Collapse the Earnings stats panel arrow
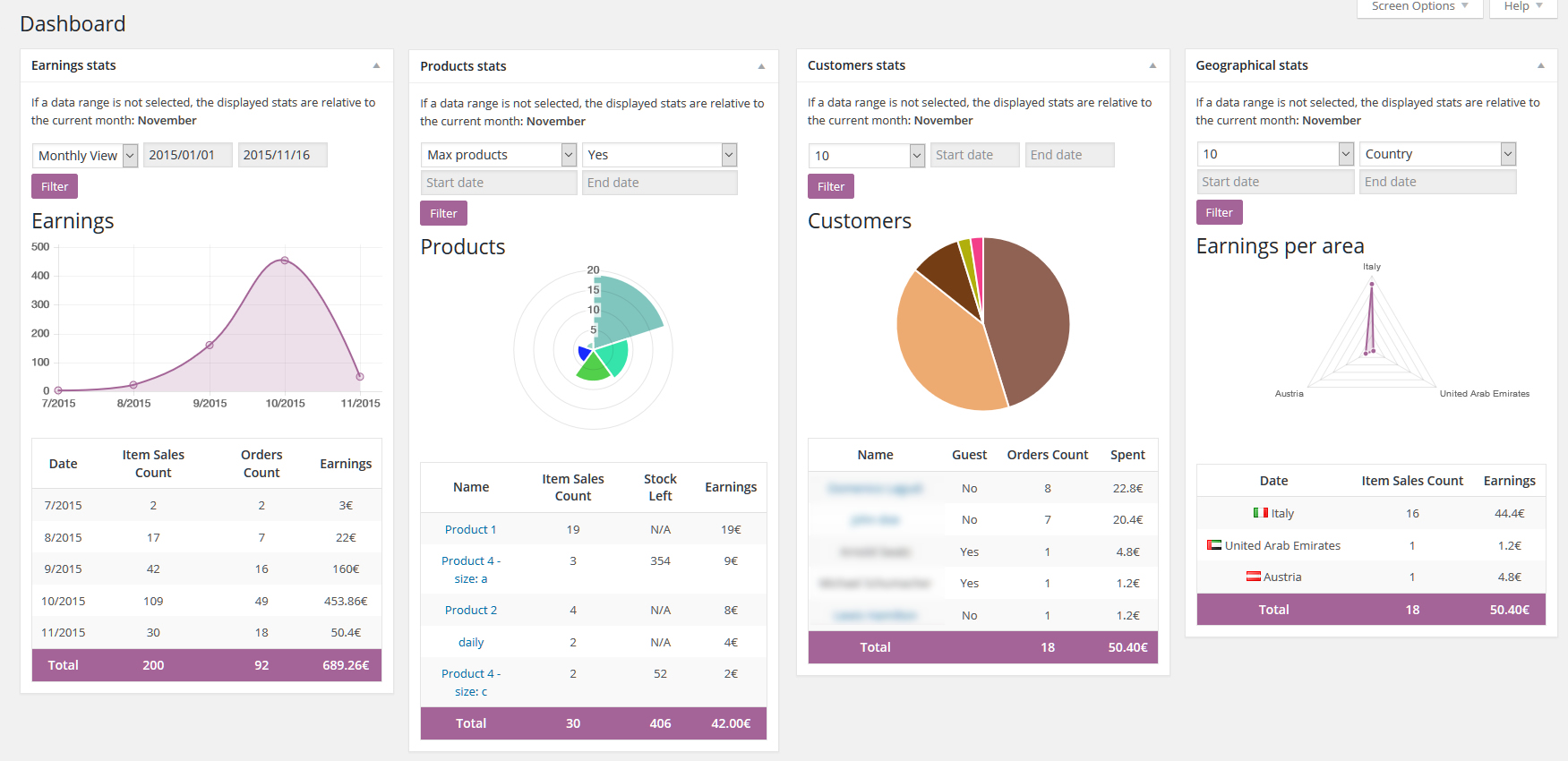Screen dimensions: 1568x761 click(x=376, y=65)
